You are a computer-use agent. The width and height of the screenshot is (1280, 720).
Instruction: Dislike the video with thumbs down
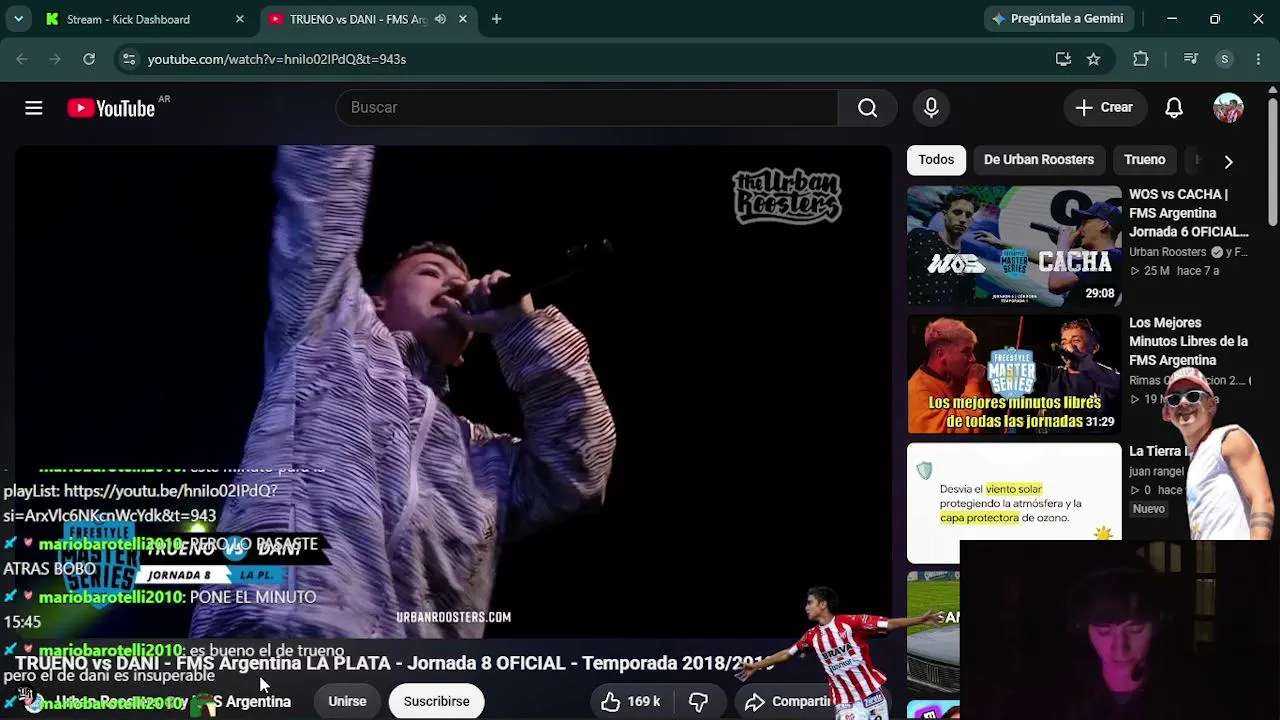coord(698,702)
